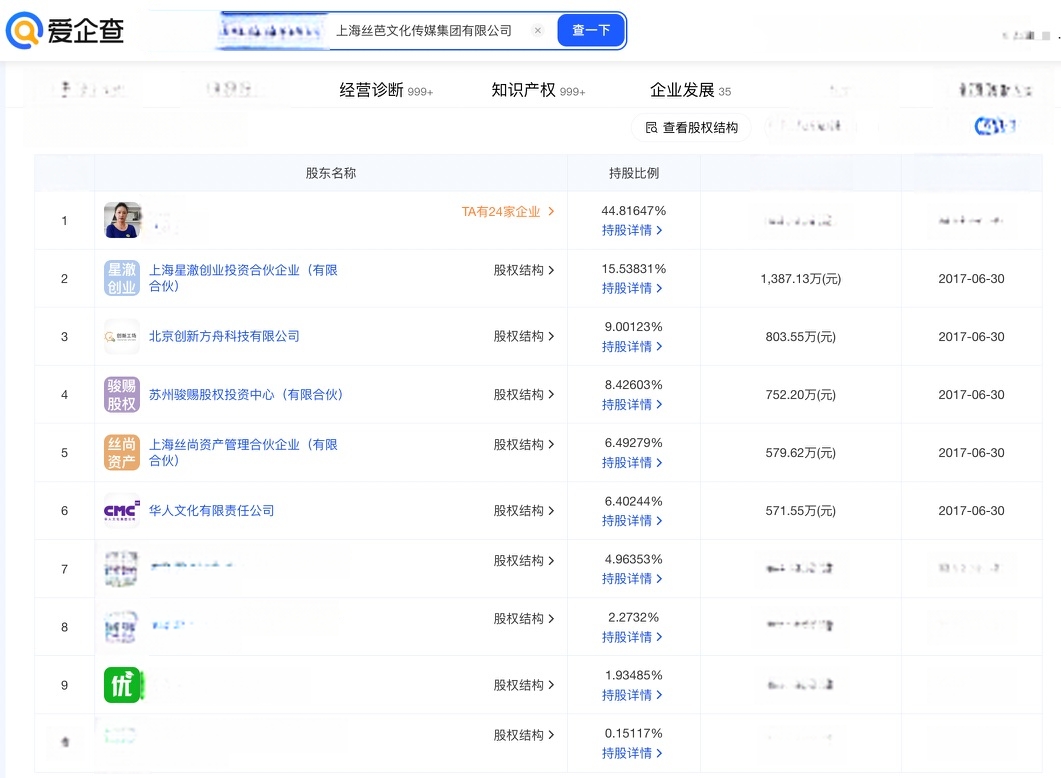Open 华人文化有限责任公司 link
The width and height of the screenshot is (1061, 778).
211,511
